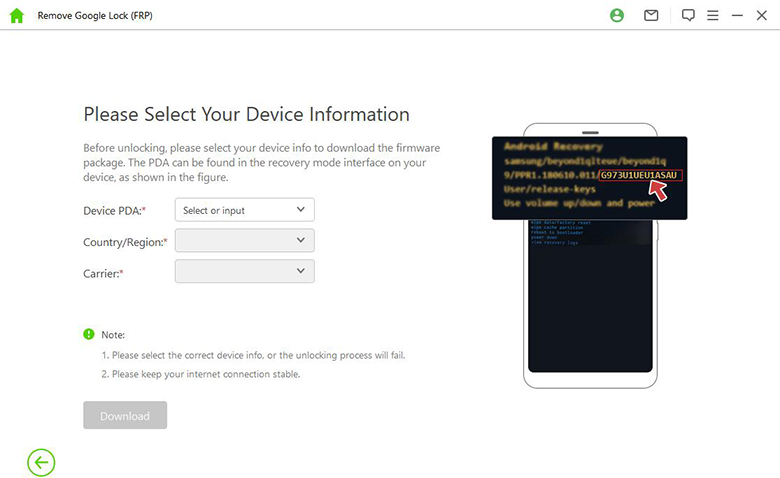
Task: Open the hamburger menu in title bar
Action: (713, 16)
